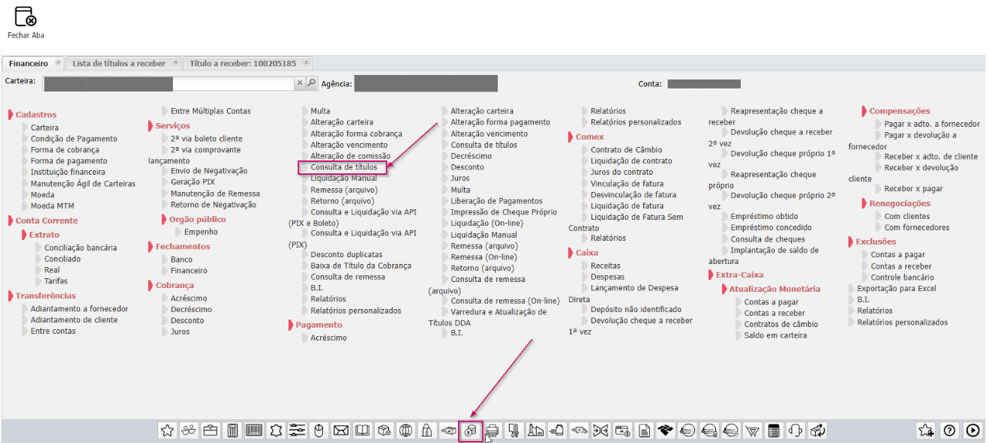This screenshot has width=989, height=443.
Task: Click the star favorites icon in bottom toolbar
Action: click(x=167, y=430)
